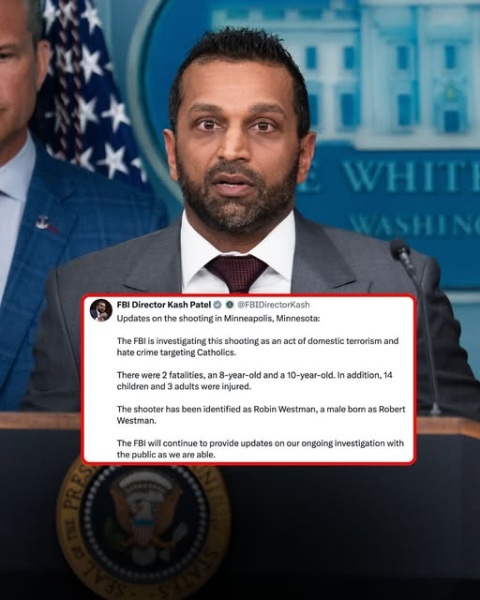This screenshot has width=480, height=600.
Task: Click the "WASHING" text on the backdrop
Action: click(x=413, y=225)
